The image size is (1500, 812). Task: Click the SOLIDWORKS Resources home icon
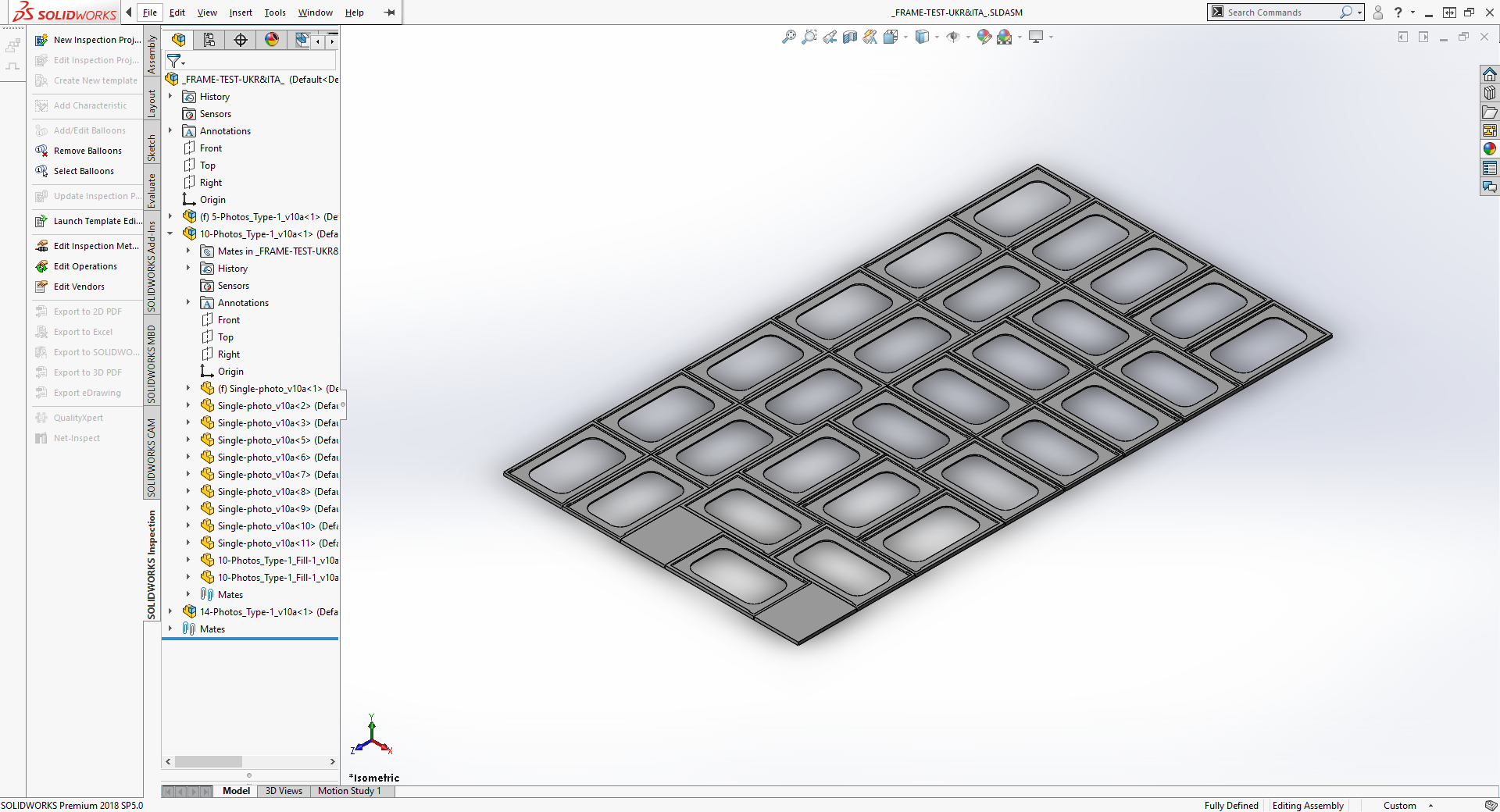(x=1490, y=74)
